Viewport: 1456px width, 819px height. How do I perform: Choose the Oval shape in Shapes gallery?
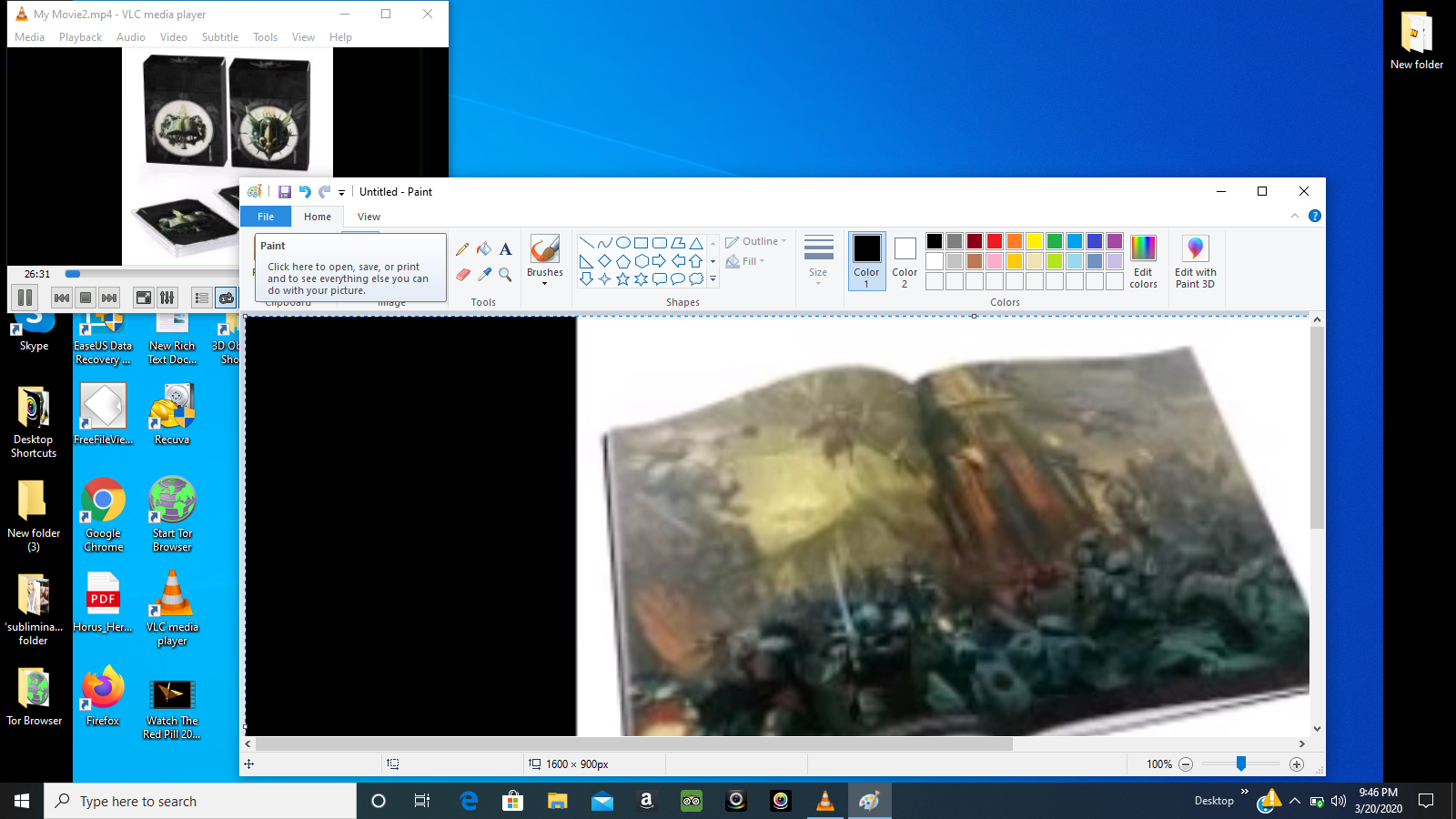pos(623,243)
